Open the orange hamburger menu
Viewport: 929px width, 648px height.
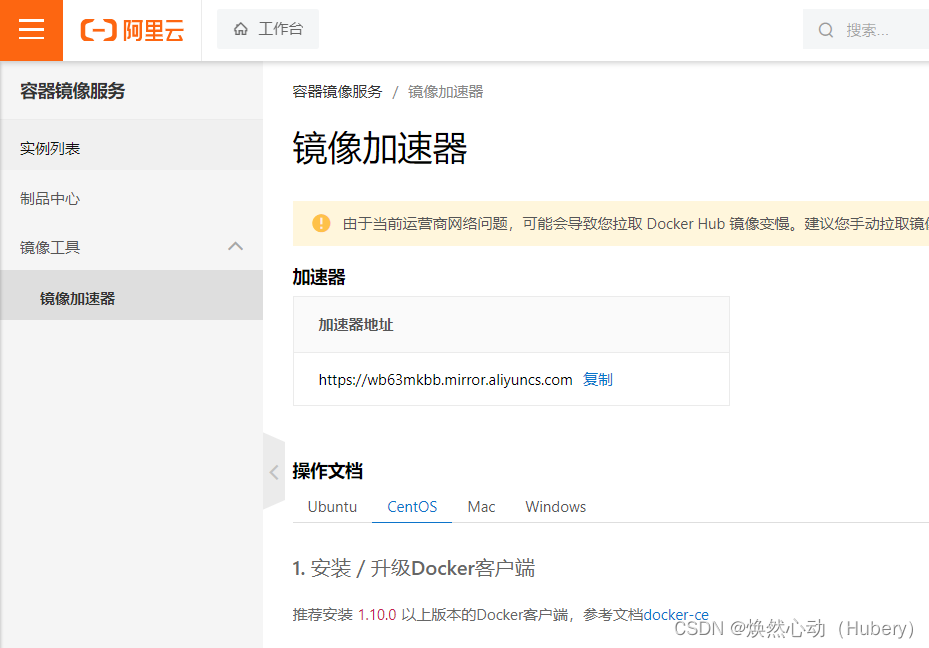(x=31, y=30)
